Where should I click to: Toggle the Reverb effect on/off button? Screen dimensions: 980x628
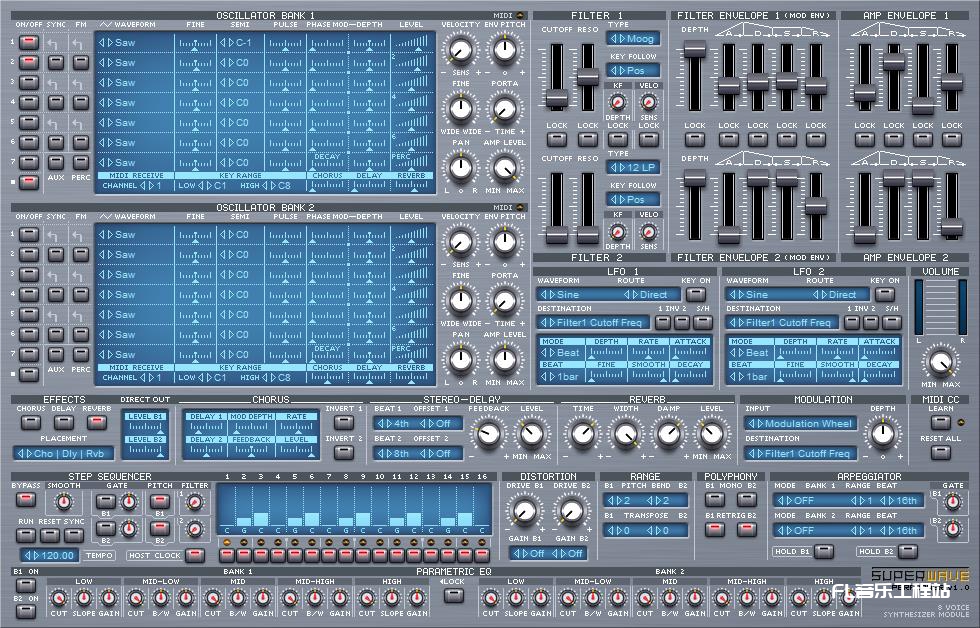tap(98, 423)
